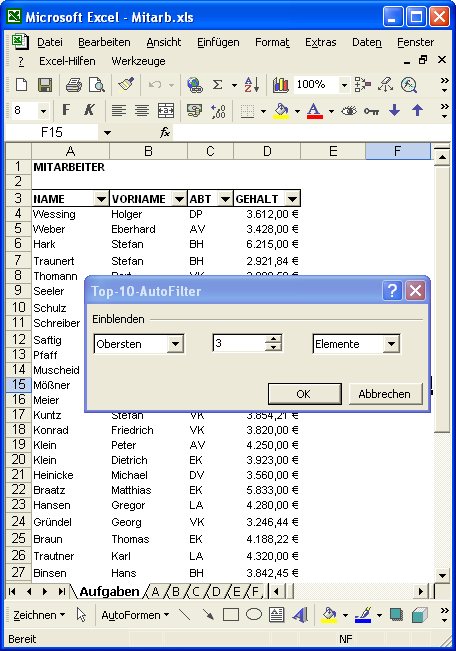Click the number field showing 3
Image resolution: width=456 pixels, height=651 pixels.
pos(239,343)
